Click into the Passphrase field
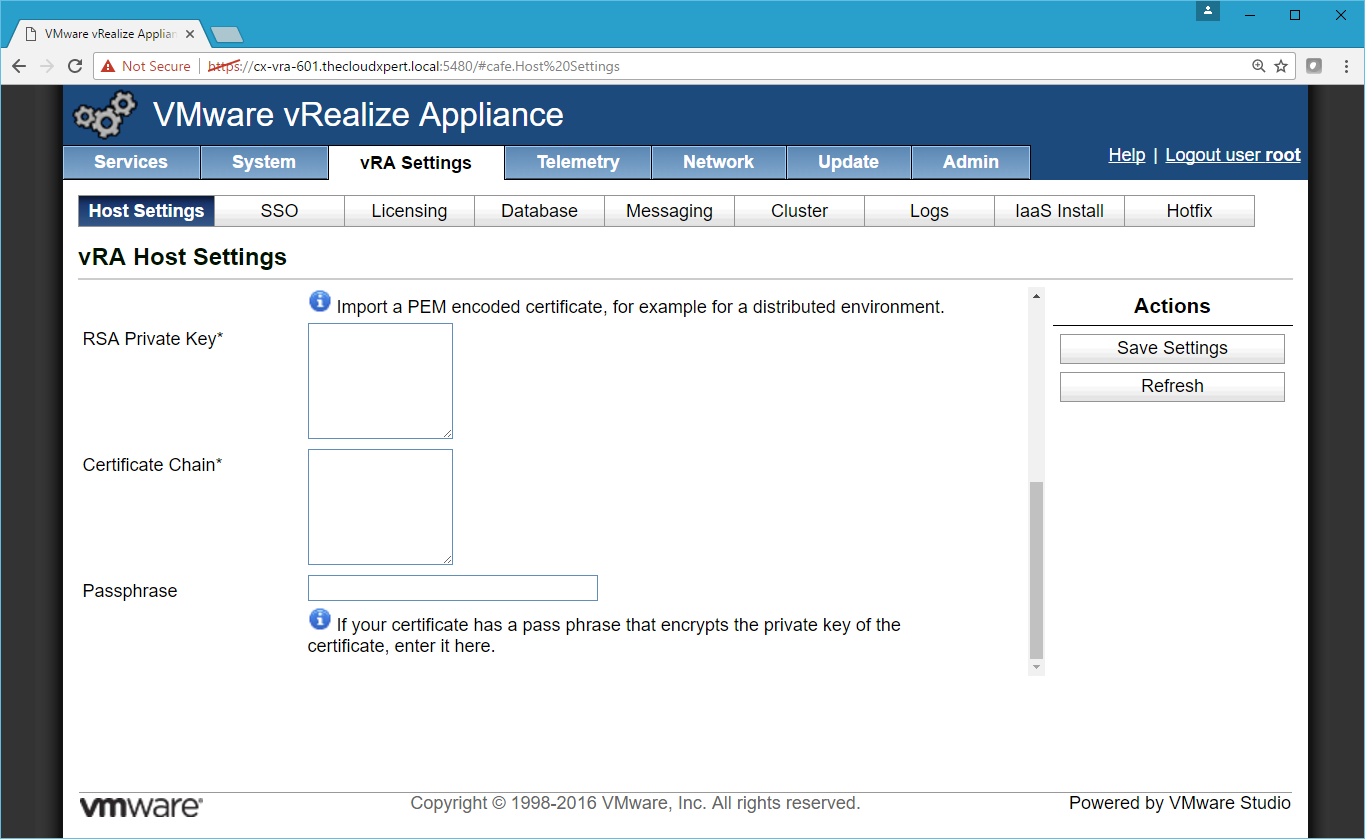This screenshot has height=839, width=1365. [x=452, y=588]
